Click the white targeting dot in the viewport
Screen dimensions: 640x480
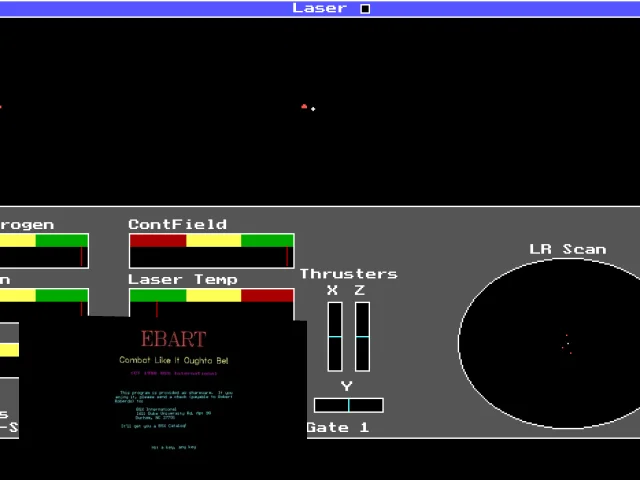[313, 109]
